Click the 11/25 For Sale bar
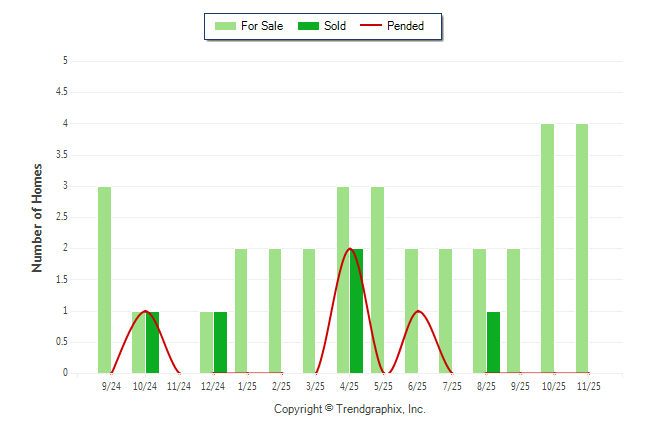Image resolution: width=646 pixels, height=434 pixels. click(x=582, y=248)
